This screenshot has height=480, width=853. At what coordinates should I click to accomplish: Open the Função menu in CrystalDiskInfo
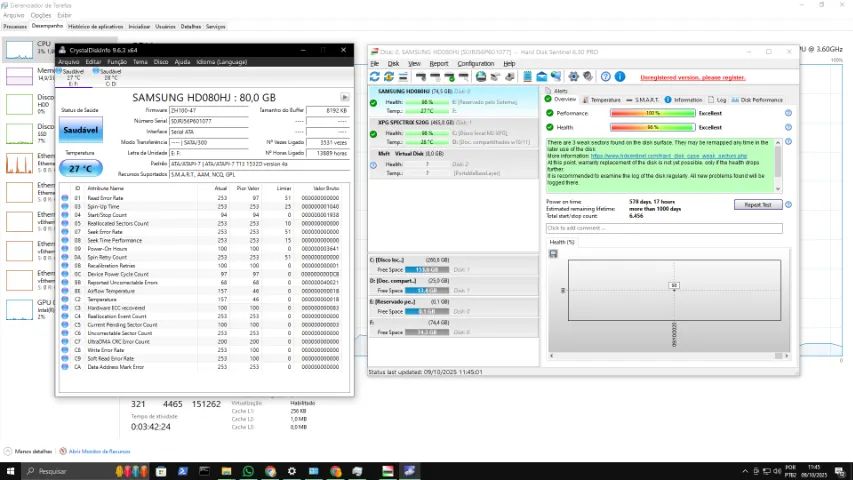tap(117, 61)
